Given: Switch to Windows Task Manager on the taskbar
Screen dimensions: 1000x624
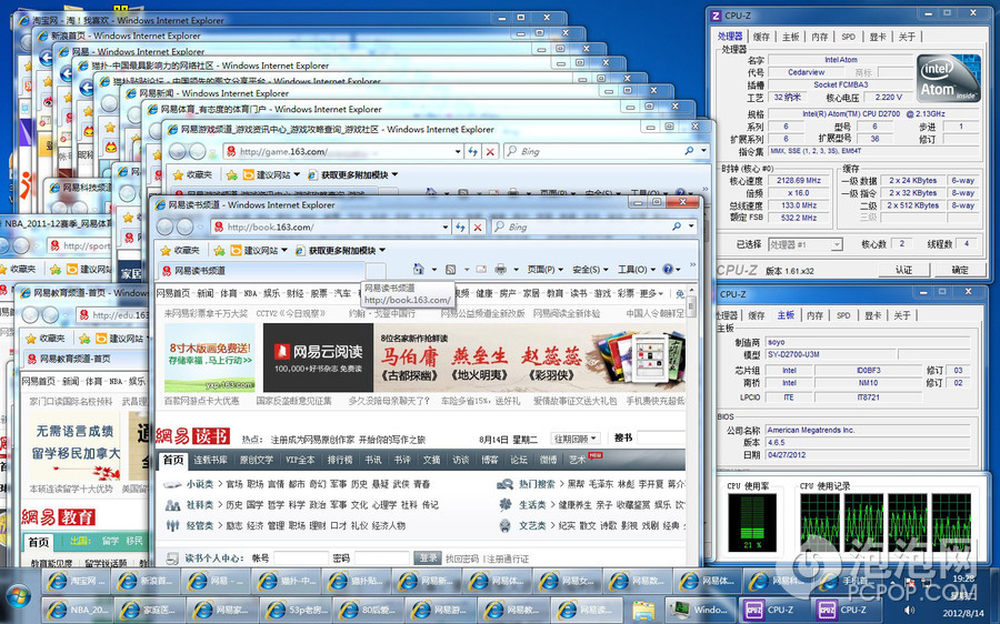Looking at the screenshot, I should [x=700, y=609].
